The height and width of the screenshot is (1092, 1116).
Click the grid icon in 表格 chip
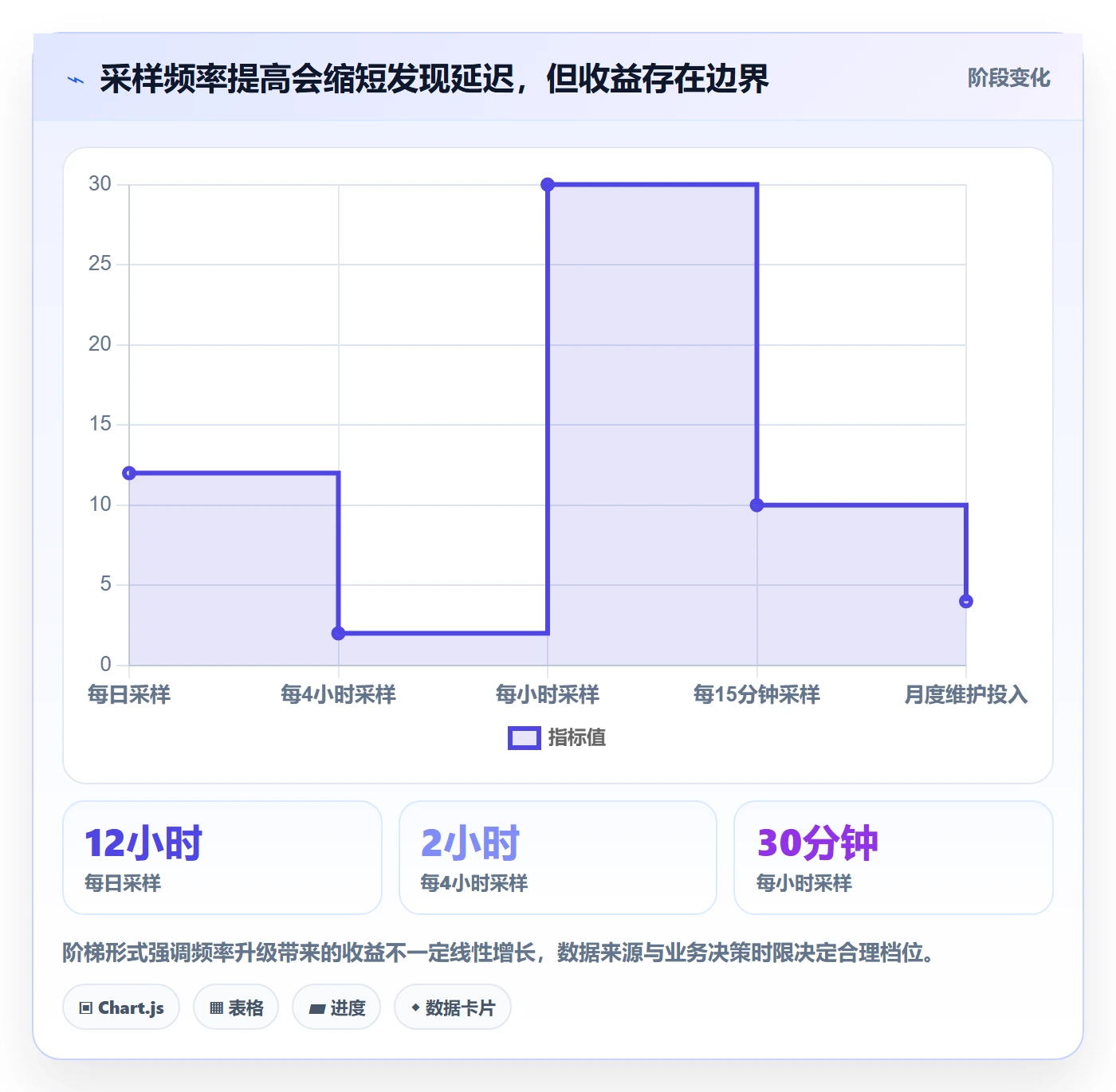(x=216, y=1008)
